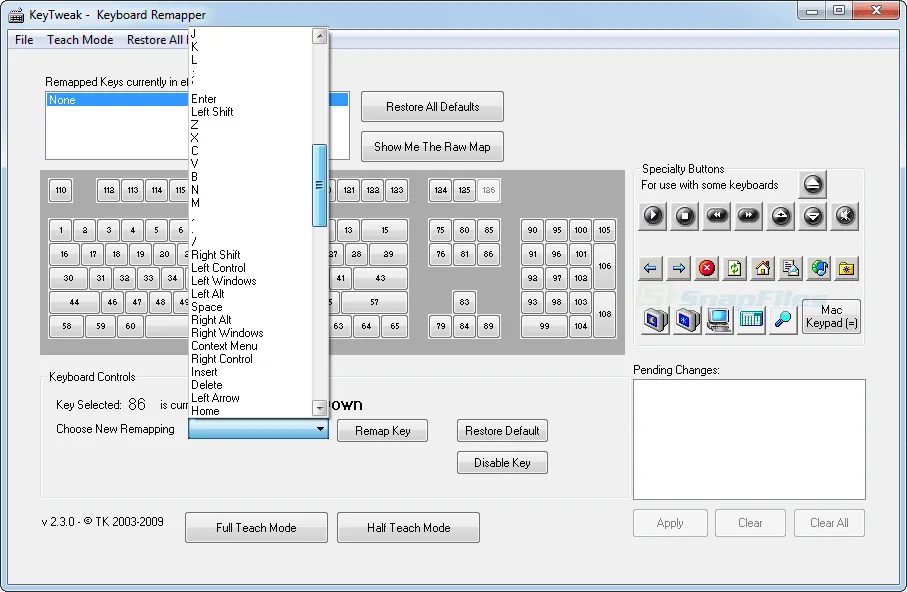Click the globe with music note icon

pos(819,269)
